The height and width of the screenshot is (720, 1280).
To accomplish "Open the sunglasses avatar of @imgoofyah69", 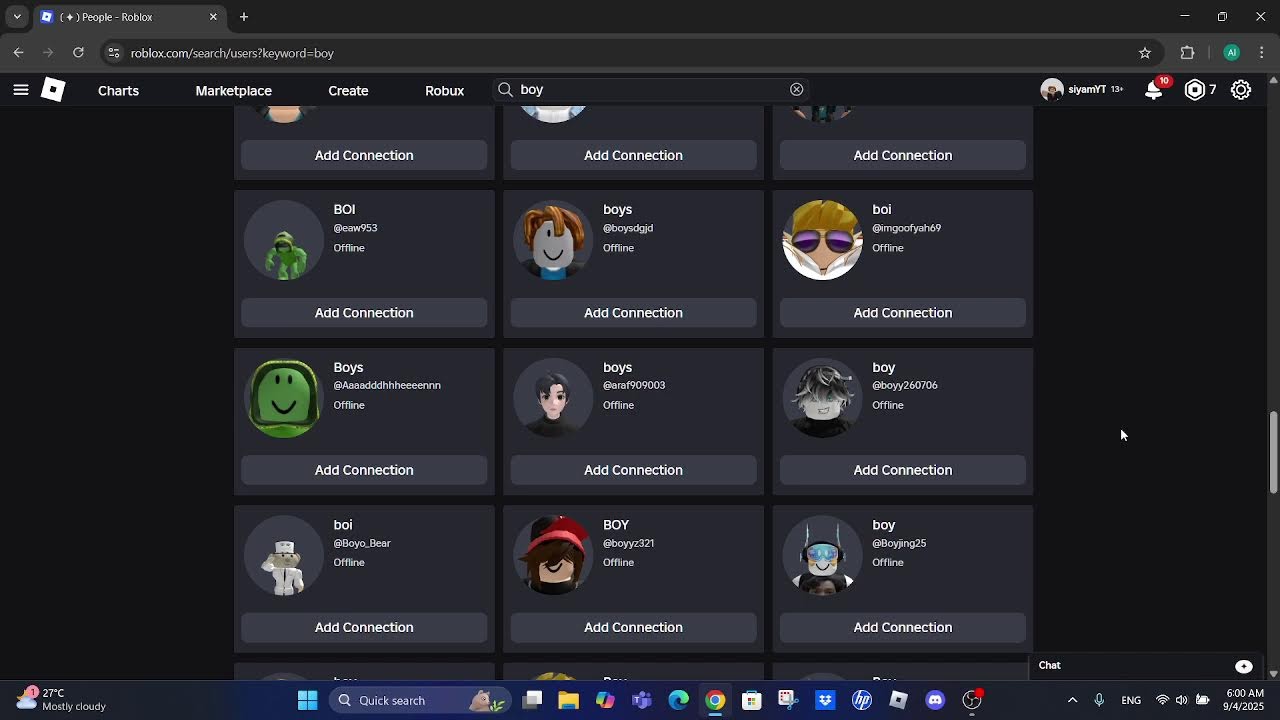I will tap(822, 240).
